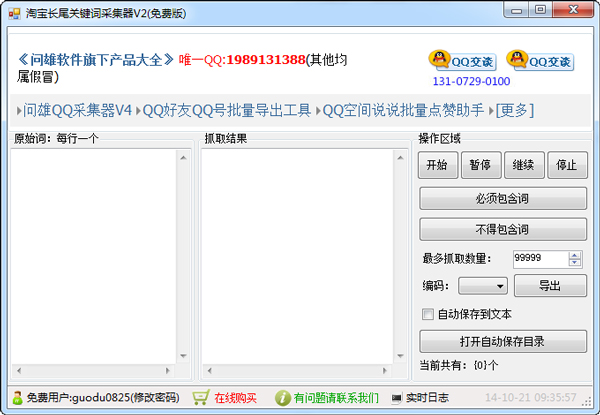Image resolution: width=600 pixels, height=415 pixels.
Task: Click the [更多] link
Action: tap(515, 111)
